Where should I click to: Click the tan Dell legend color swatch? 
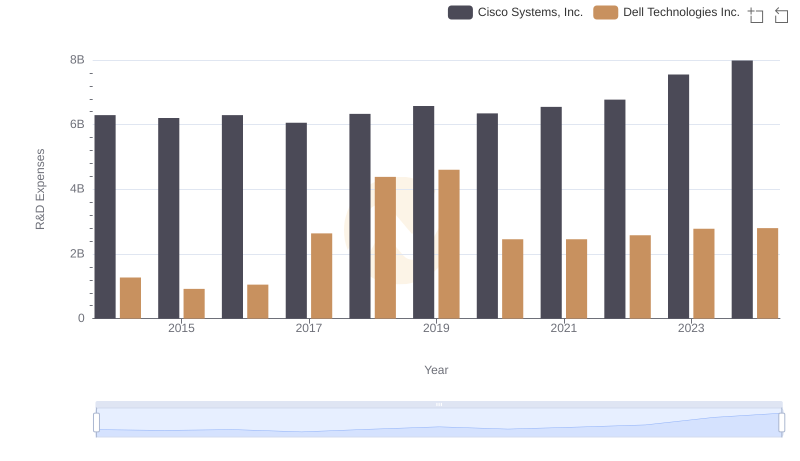606,12
